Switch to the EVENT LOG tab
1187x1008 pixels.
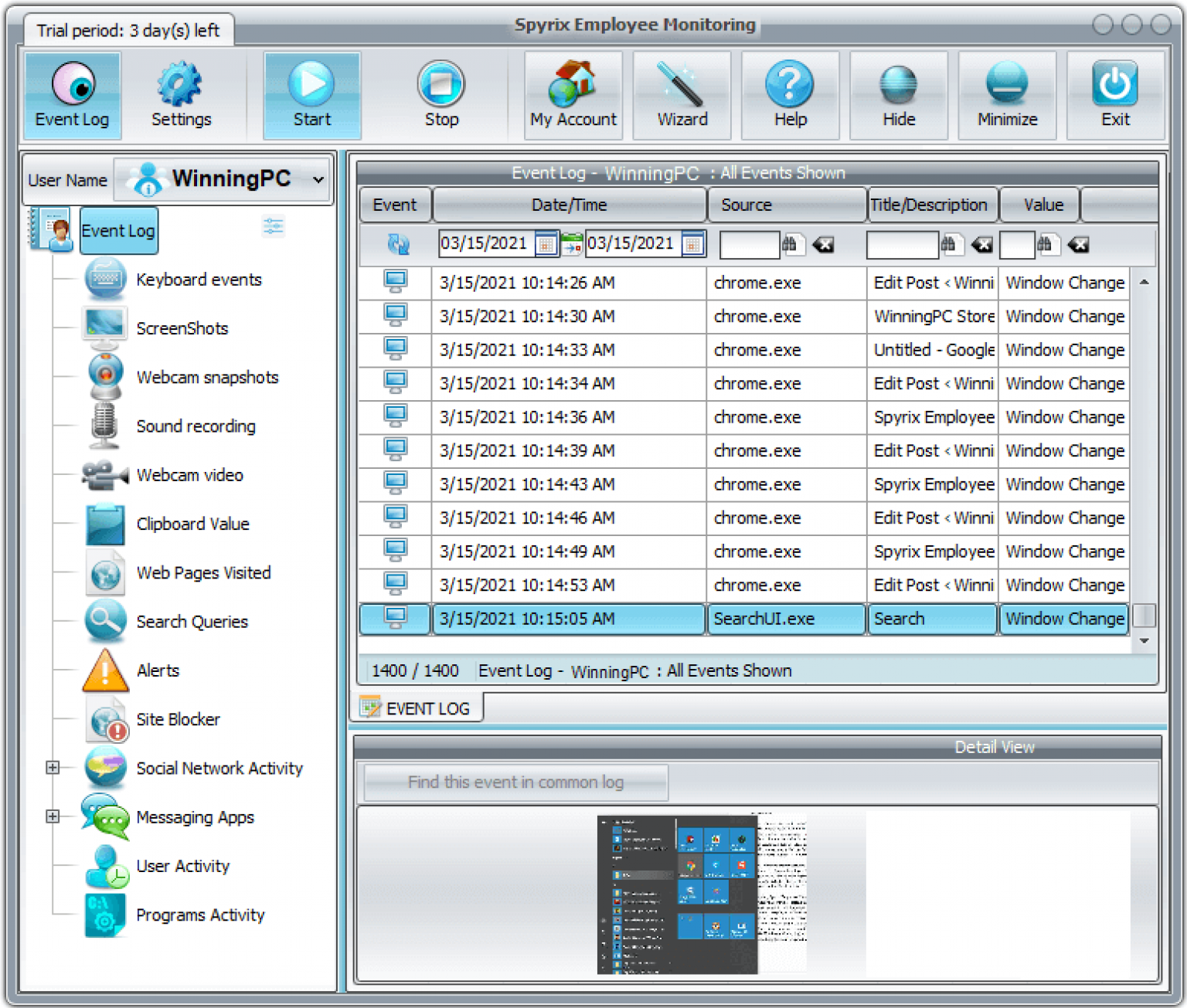[417, 707]
